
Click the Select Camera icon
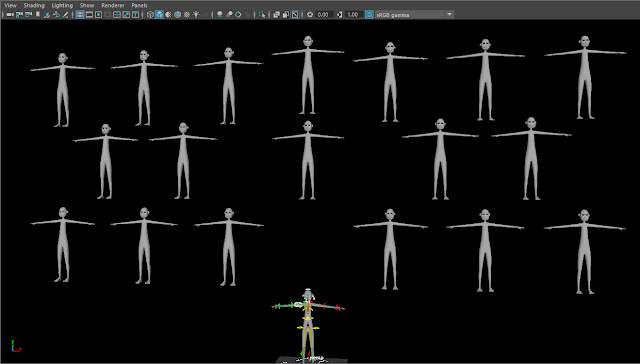point(9,15)
